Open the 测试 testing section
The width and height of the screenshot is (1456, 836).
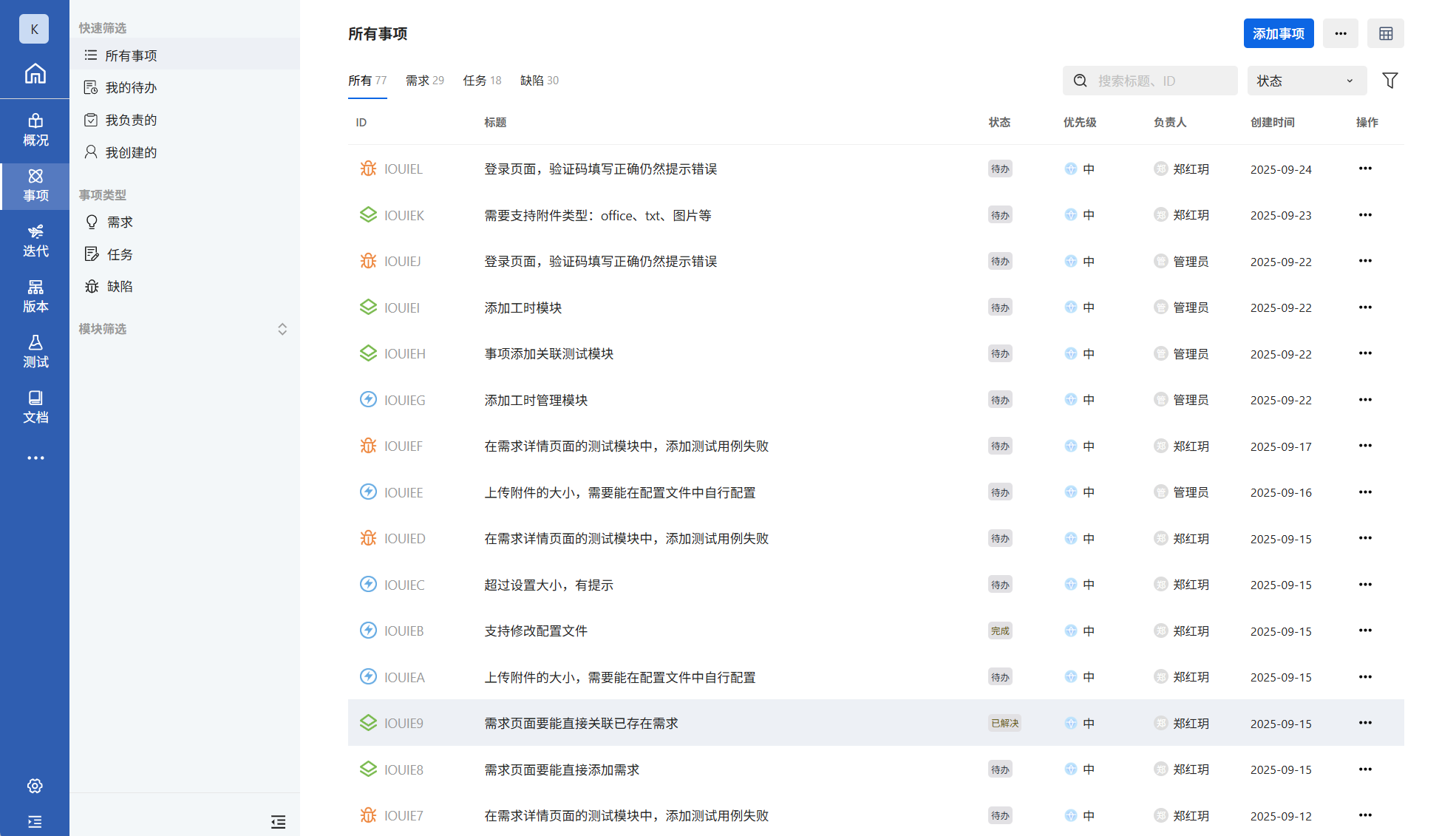coord(35,352)
